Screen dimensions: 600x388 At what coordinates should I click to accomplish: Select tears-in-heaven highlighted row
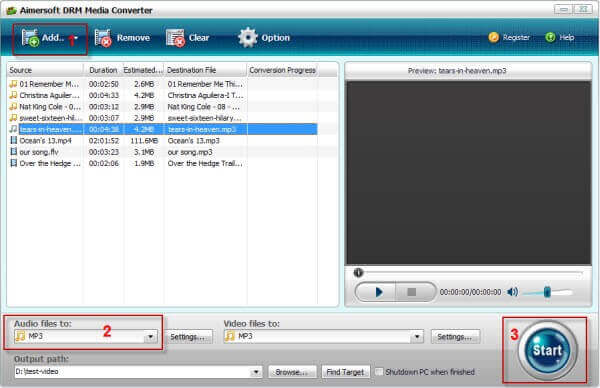[x=163, y=129]
